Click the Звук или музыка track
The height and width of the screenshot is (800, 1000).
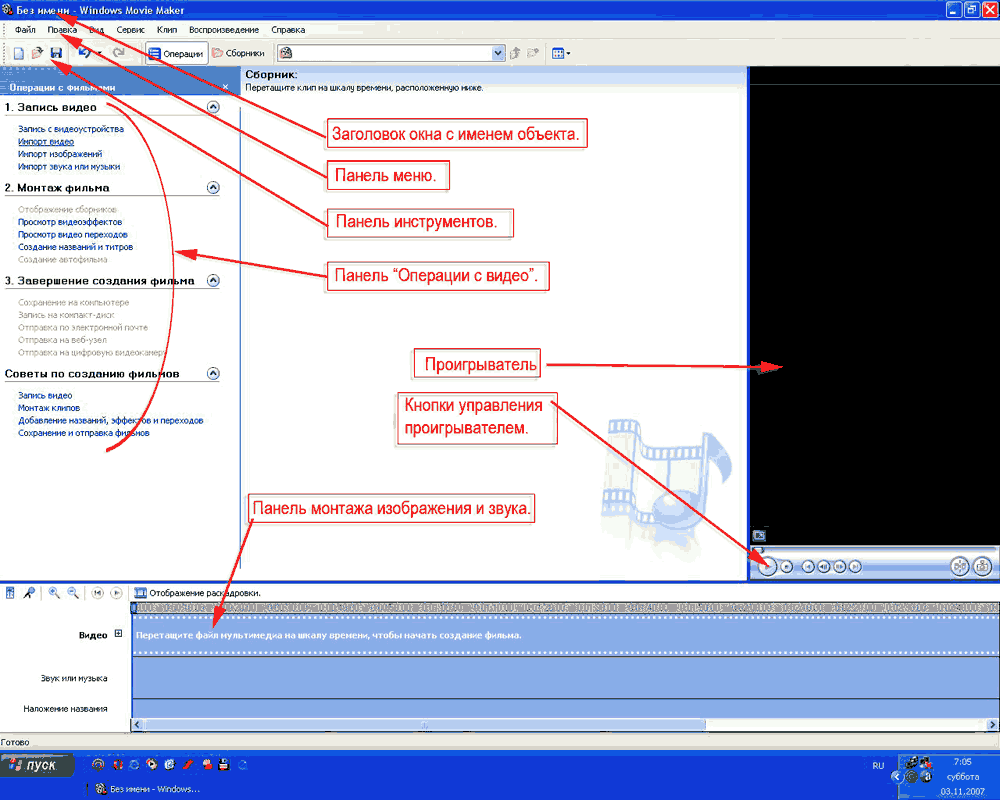pos(566,678)
